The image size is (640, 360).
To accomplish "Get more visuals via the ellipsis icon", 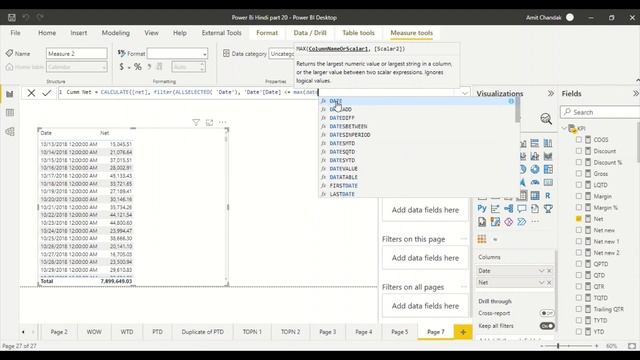I will 535,222.
